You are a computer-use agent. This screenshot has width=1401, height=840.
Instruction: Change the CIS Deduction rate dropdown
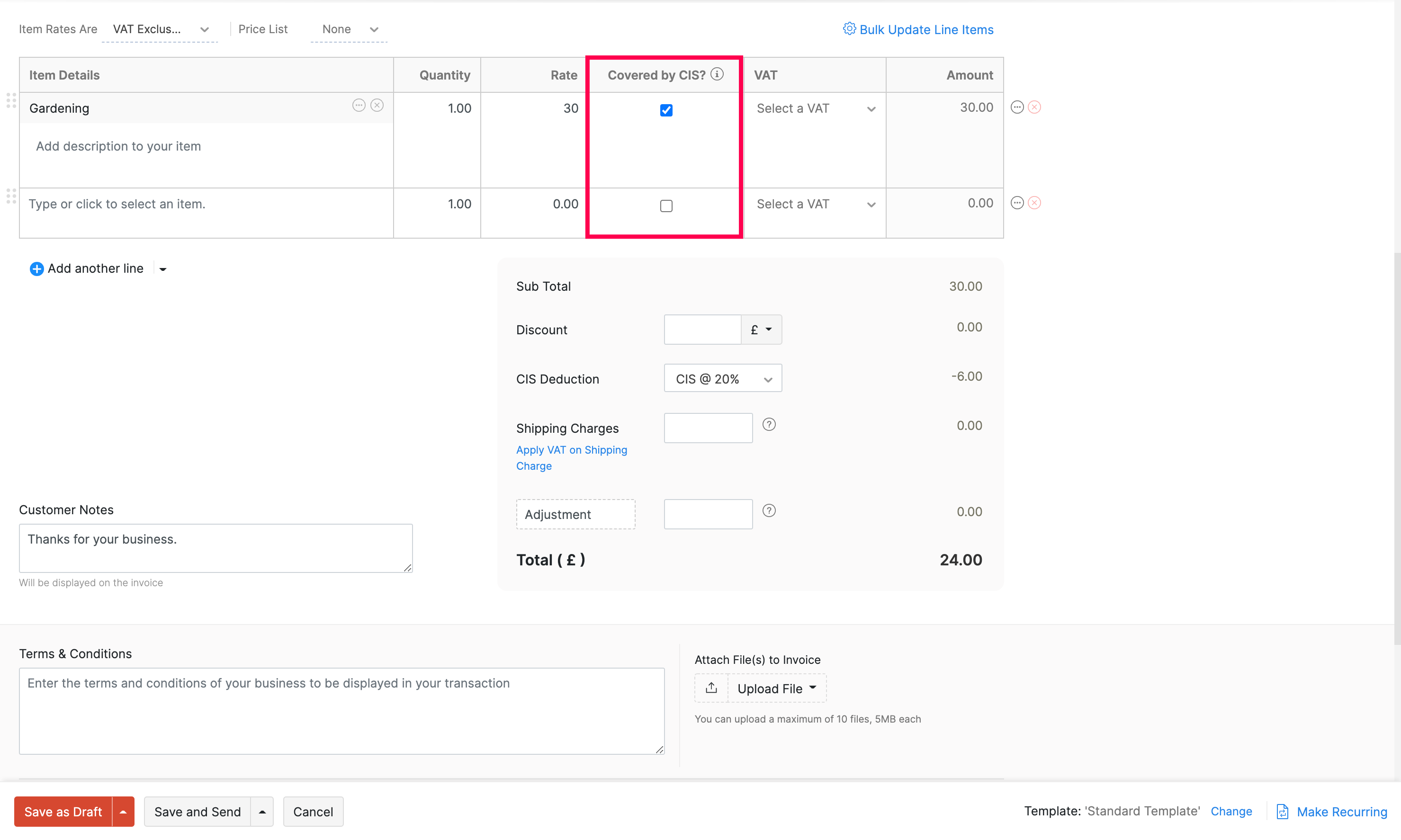point(723,377)
